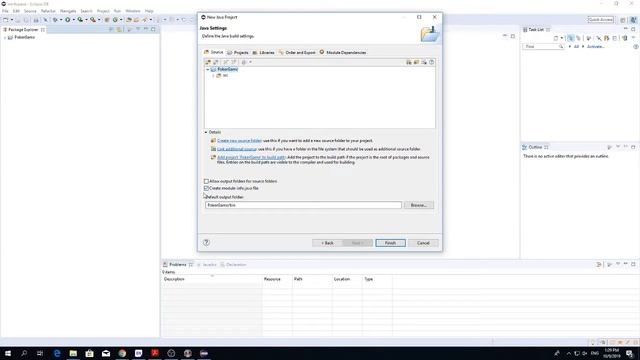The image size is (640, 360).
Task: Expand PokerGame project in Package Explorer
Action: pyautogui.click(x=5, y=37)
